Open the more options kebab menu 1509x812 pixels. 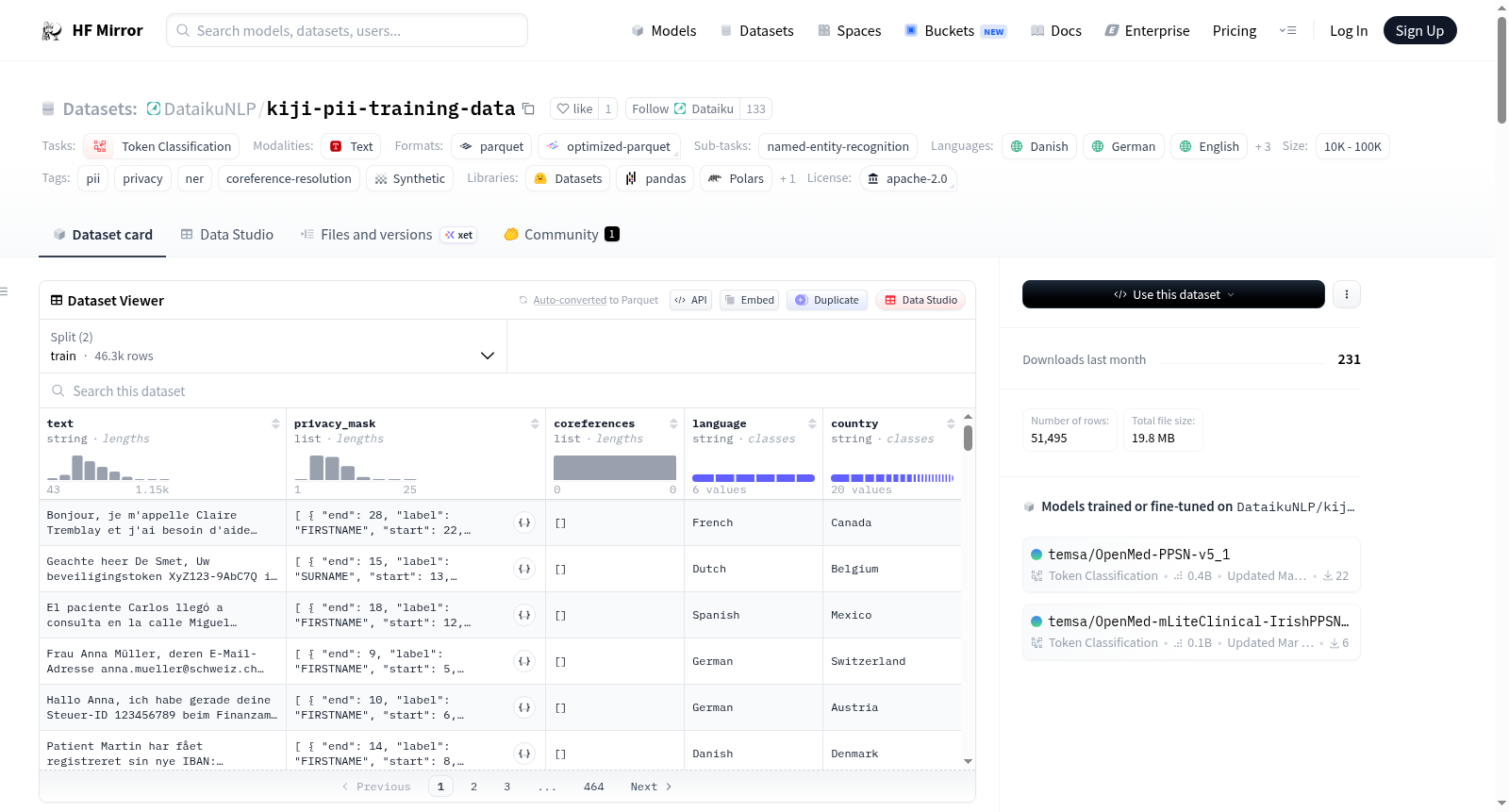[1347, 294]
